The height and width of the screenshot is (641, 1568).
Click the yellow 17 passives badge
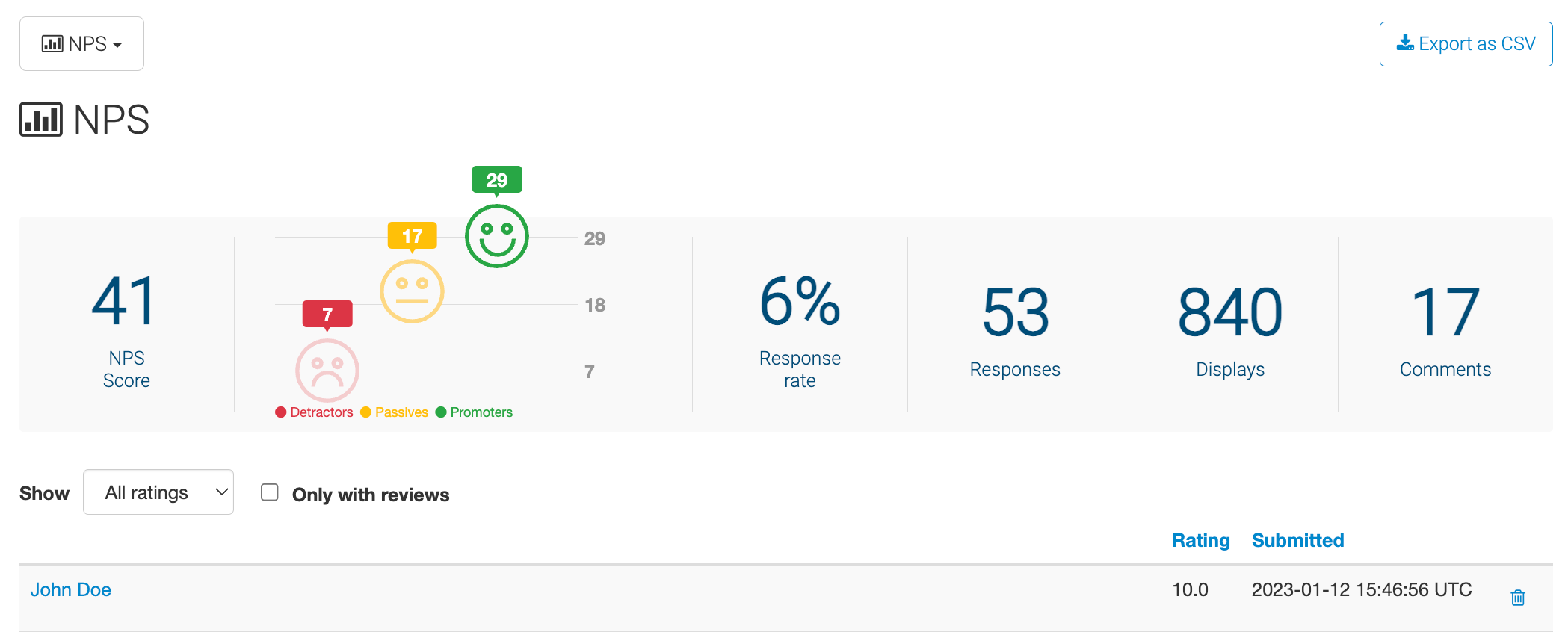[x=412, y=236]
